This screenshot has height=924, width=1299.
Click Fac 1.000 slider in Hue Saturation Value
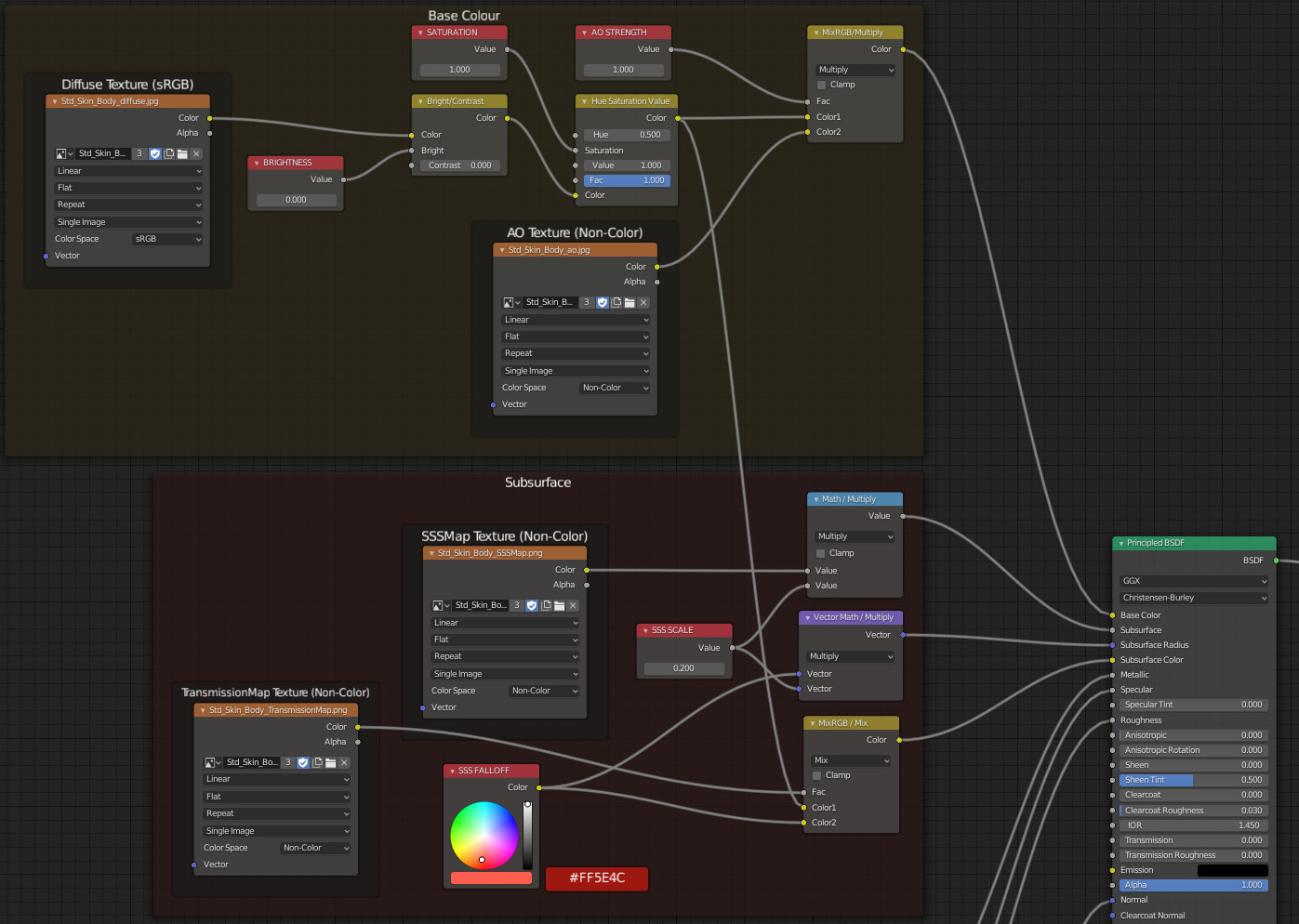627,180
